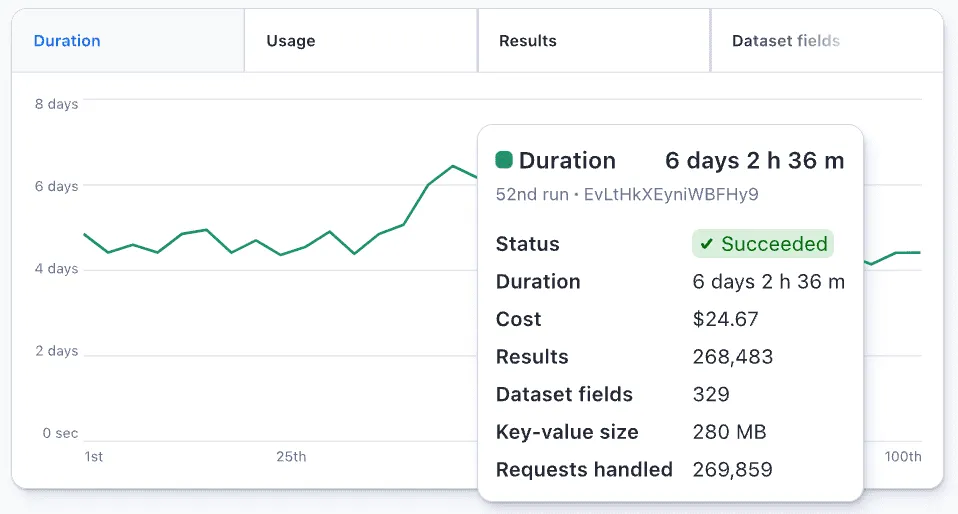Click the 25th run label on x-axis

pyautogui.click(x=291, y=457)
